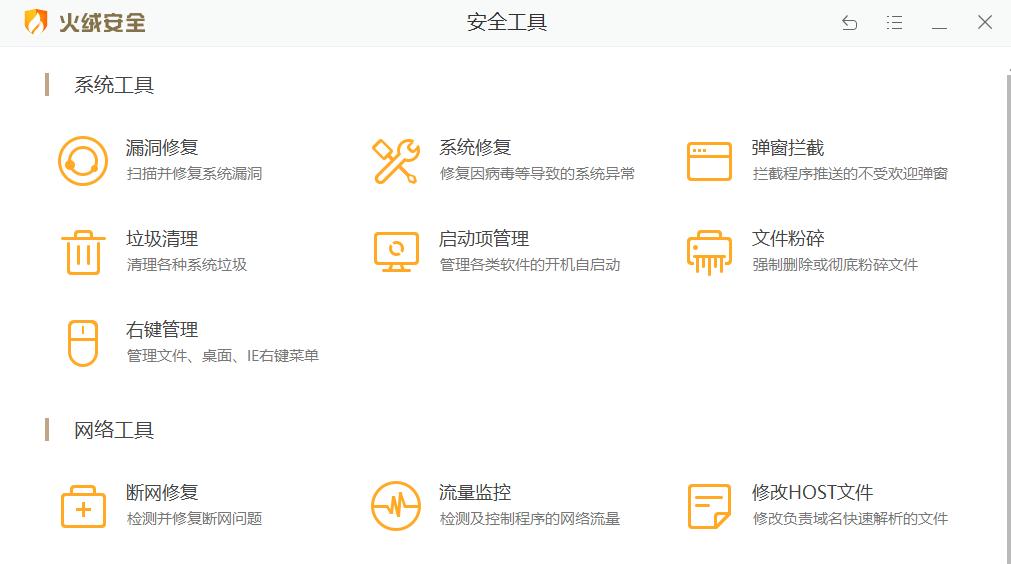Select the 修改HOST文件 title text
The height and width of the screenshot is (564, 1011).
coord(812,492)
